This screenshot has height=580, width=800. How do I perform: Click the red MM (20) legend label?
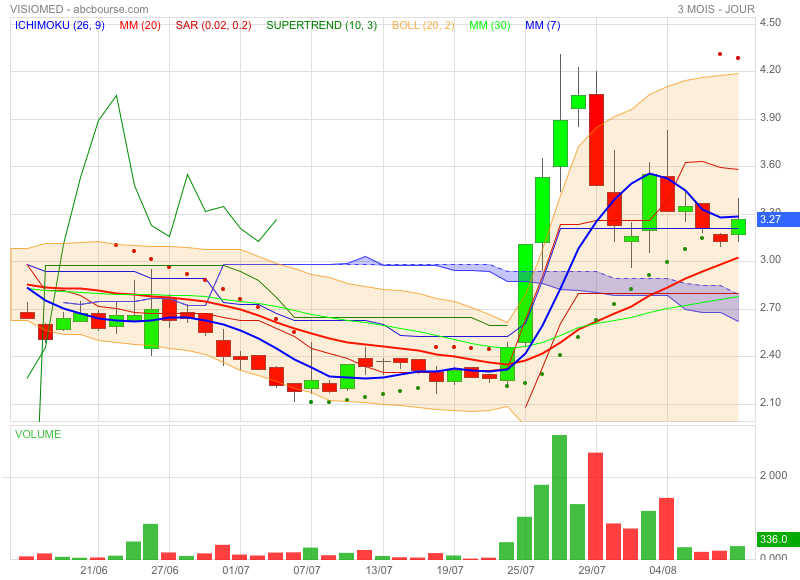pos(140,25)
